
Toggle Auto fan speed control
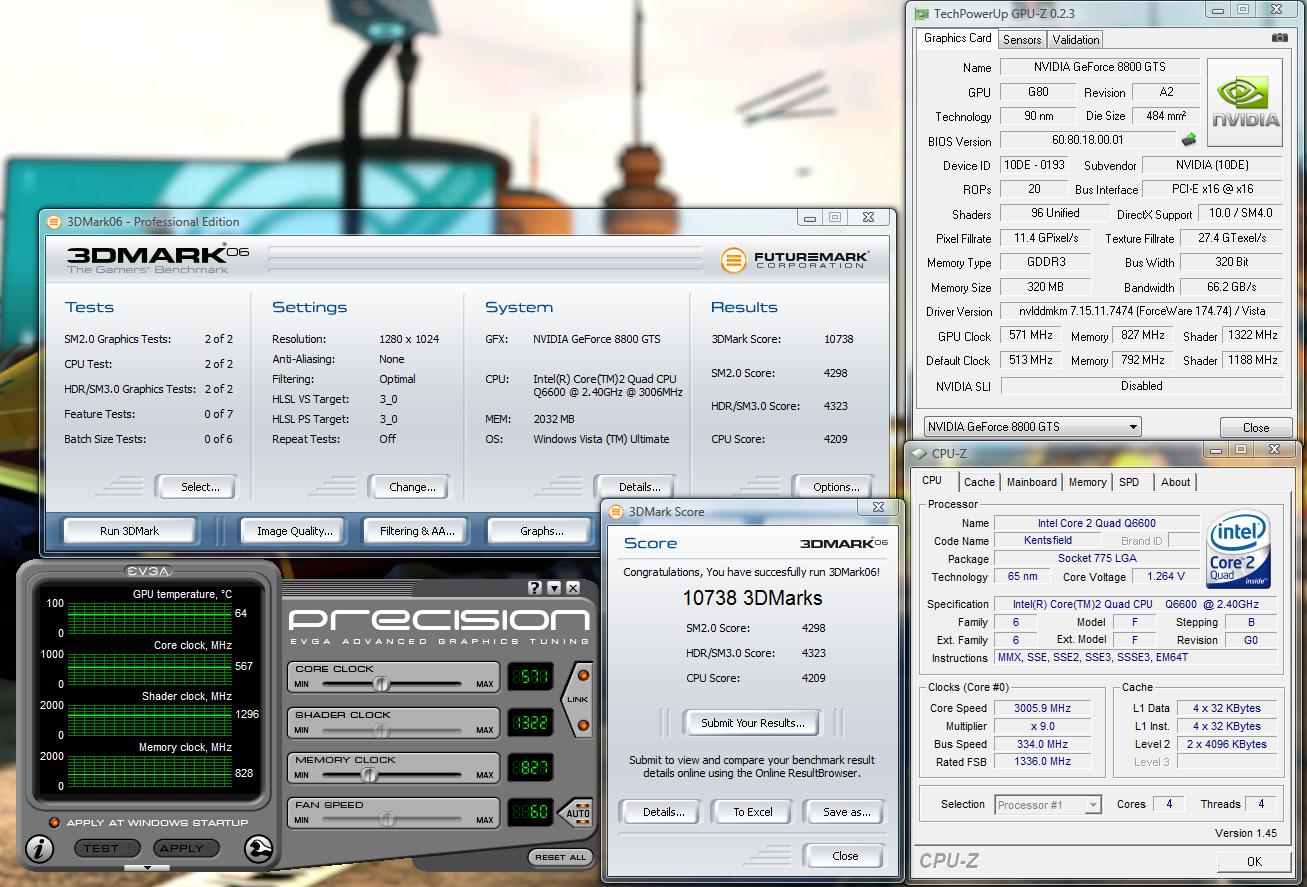(577, 812)
